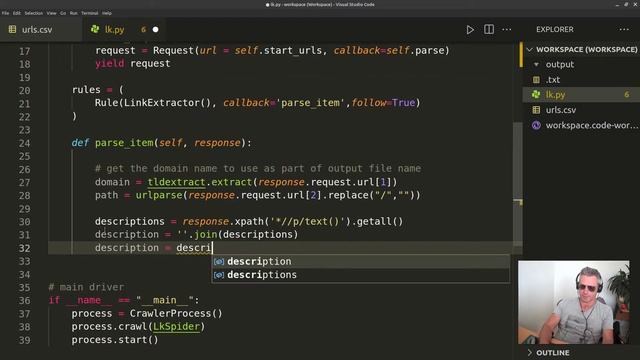Open the File menu
This screenshot has width=640, height=360.
pyautogui.click(x=5, y=13)
